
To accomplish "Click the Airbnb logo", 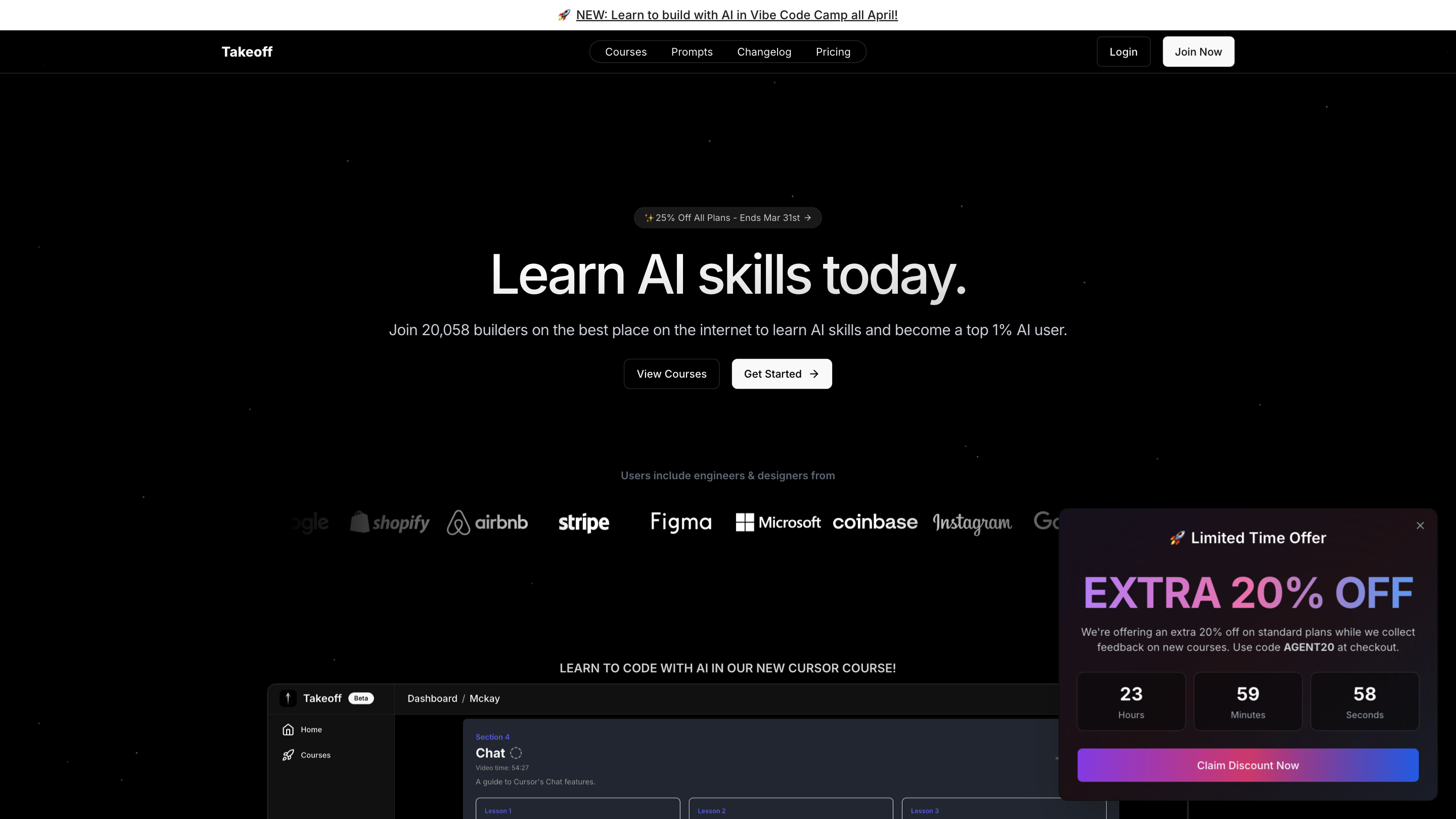I will (x=487, y=522).
